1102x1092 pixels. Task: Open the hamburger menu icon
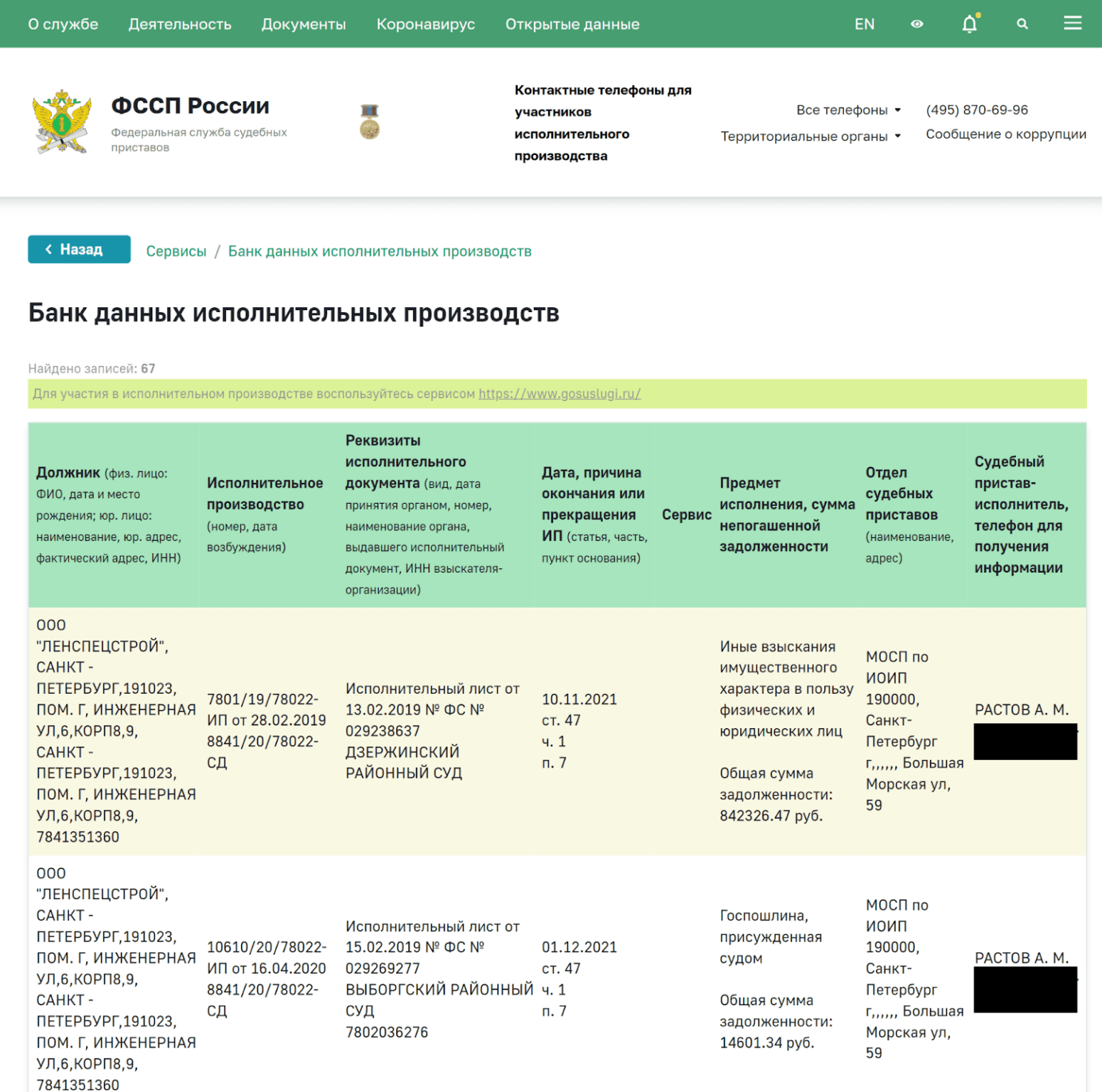click(x=1073, y=24)
